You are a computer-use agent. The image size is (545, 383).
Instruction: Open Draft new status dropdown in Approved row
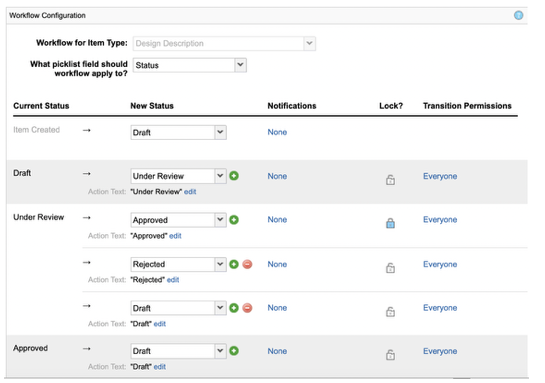[179, 351]
